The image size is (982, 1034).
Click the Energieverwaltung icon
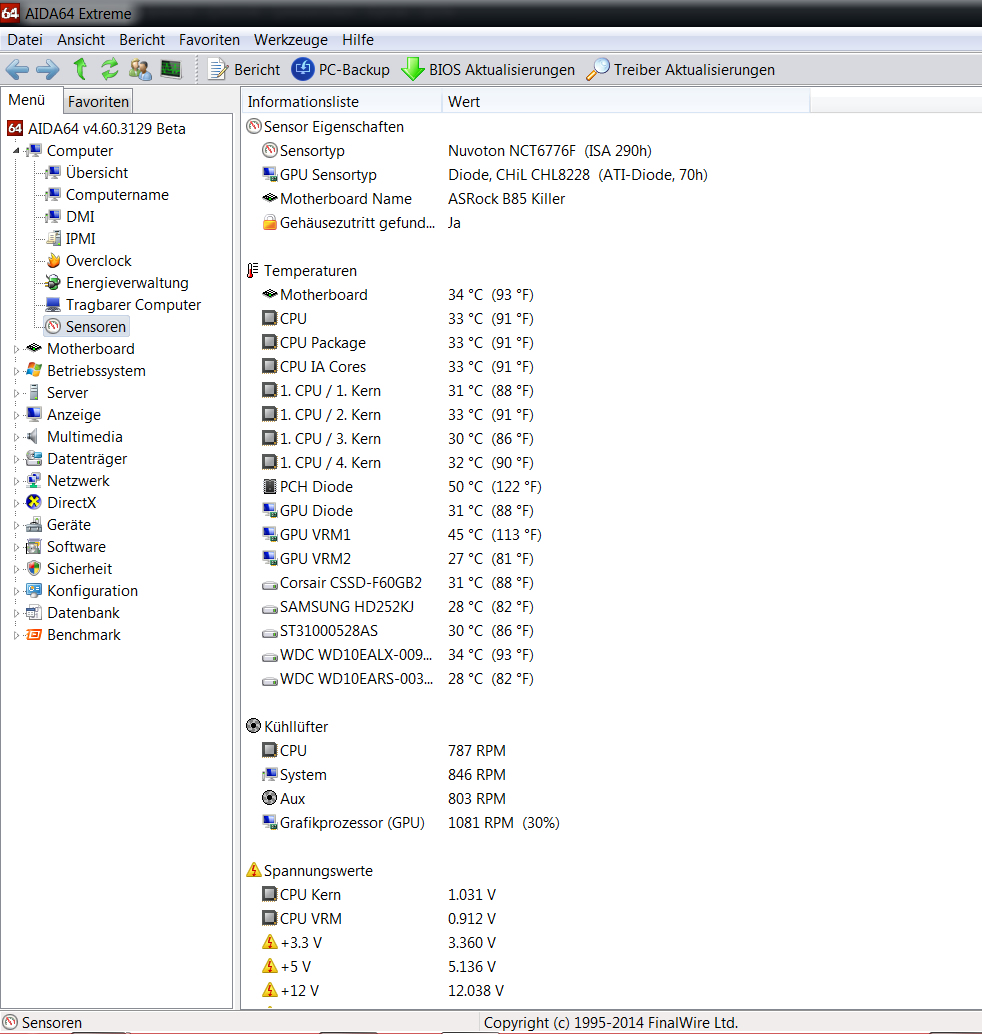click(x=53, y=283)
